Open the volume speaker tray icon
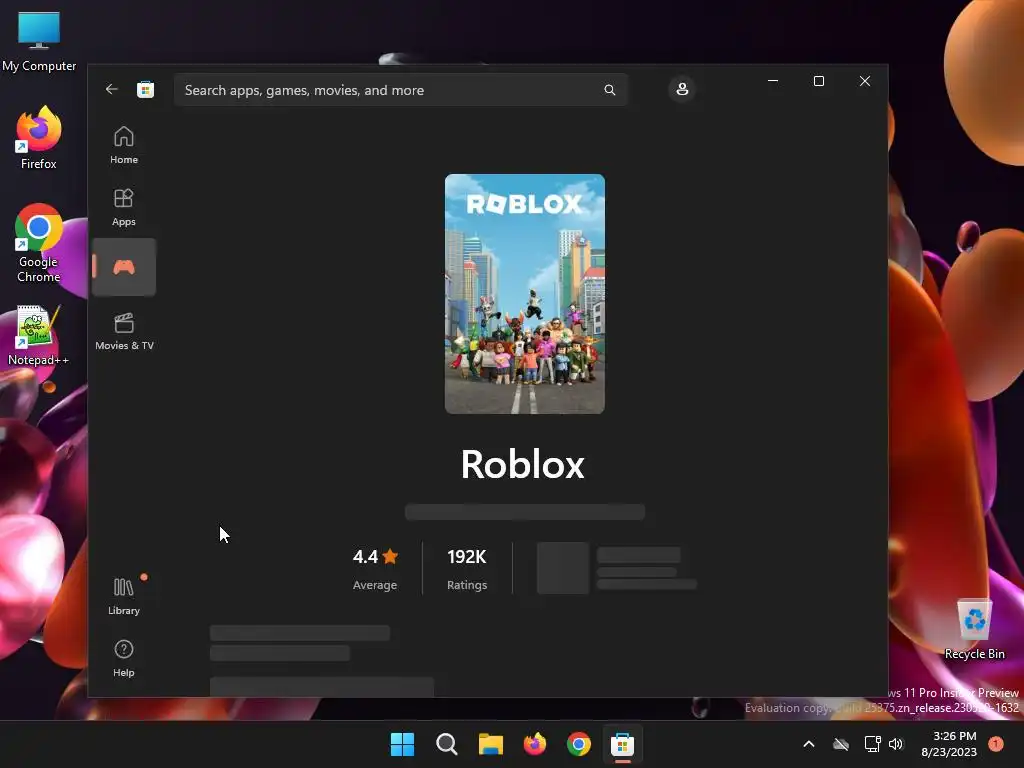The width and height of the screenshot is (1024, 768). 896,744
